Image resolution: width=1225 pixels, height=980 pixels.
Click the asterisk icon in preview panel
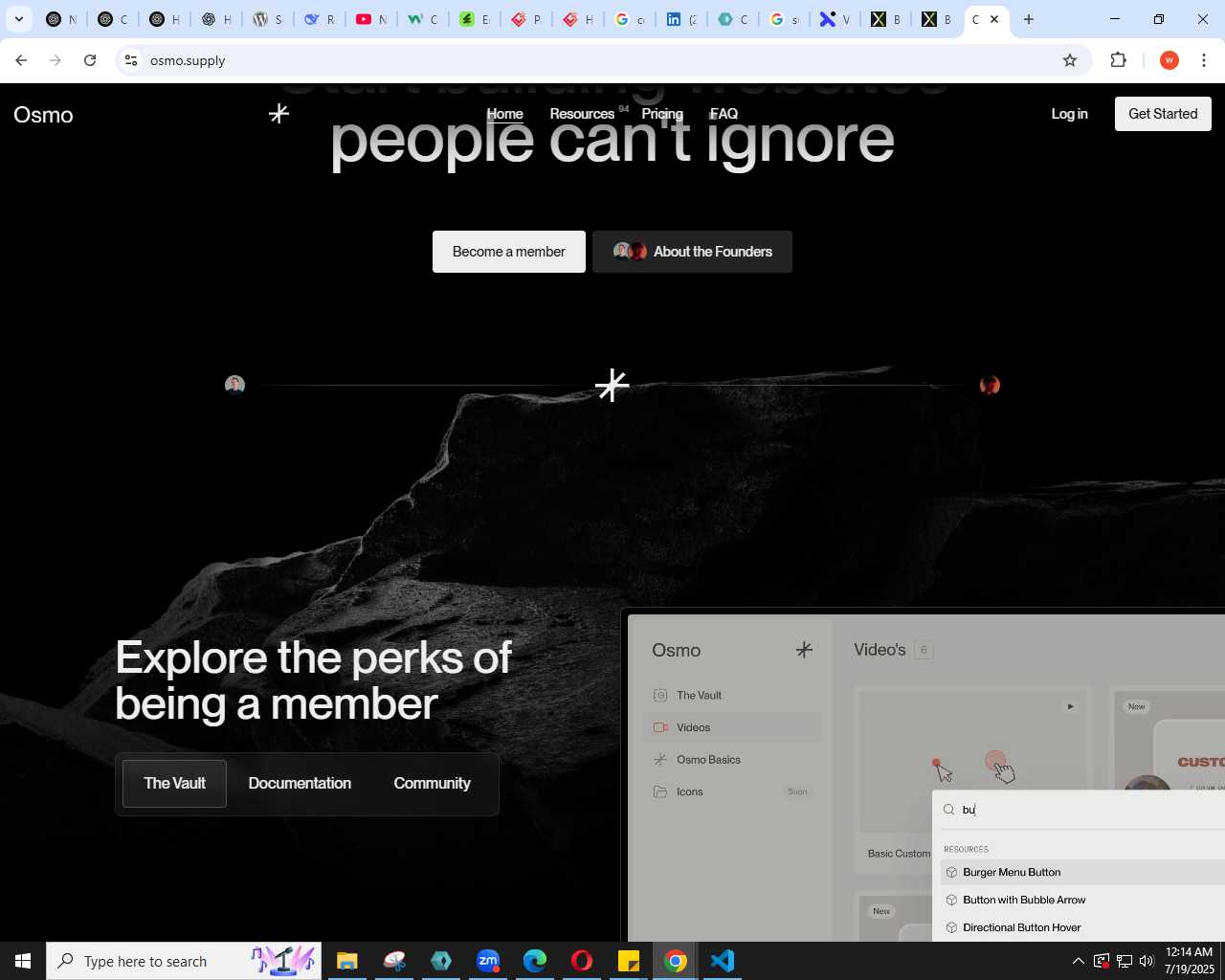point(804,650)
